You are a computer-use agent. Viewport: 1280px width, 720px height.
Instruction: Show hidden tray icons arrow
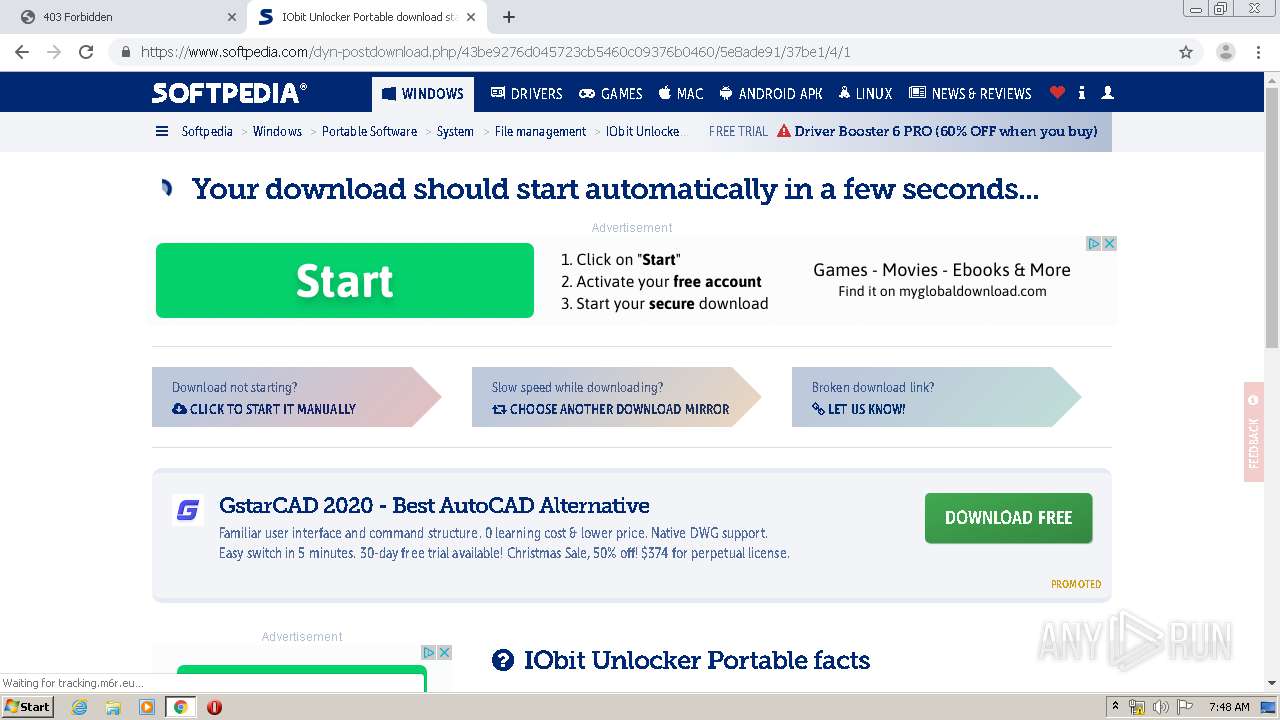pyautogui.click(x=1115, y=707)
